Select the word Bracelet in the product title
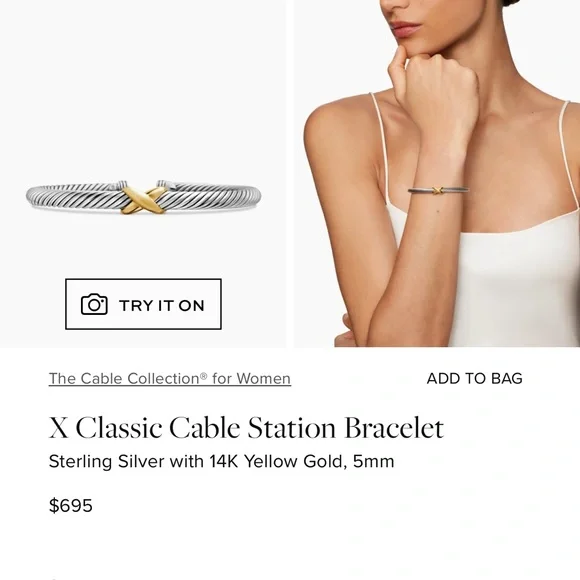 tap(394, 428)
